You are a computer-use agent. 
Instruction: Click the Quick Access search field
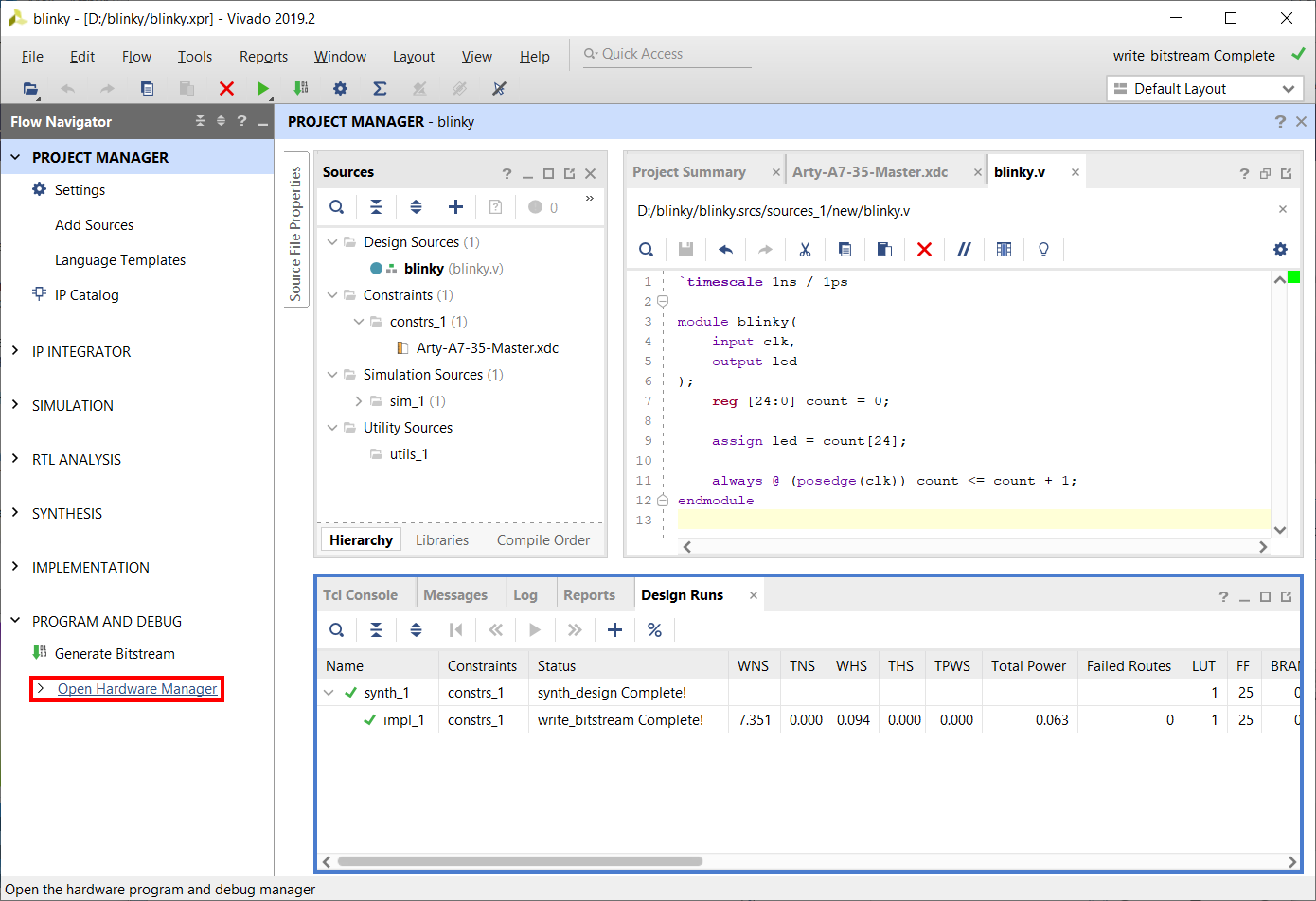coord(667,54)
